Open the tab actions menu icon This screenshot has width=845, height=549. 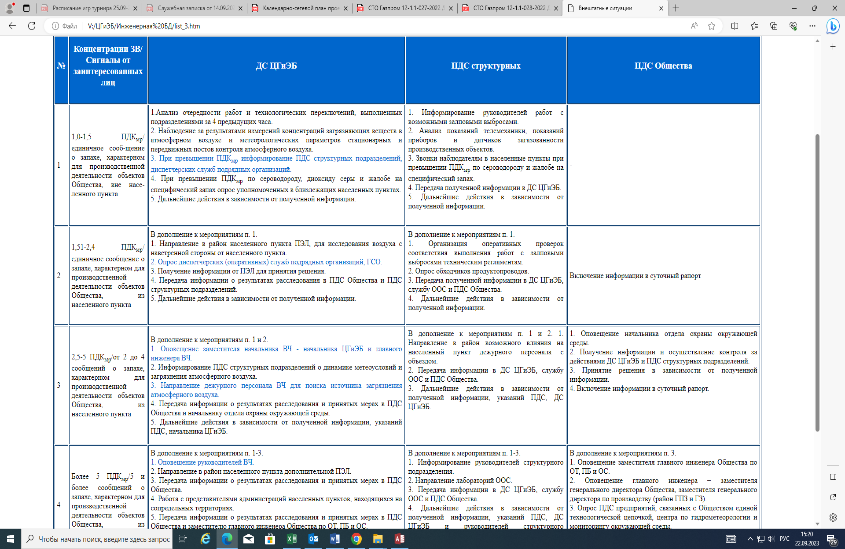click(x=26, y=8)
